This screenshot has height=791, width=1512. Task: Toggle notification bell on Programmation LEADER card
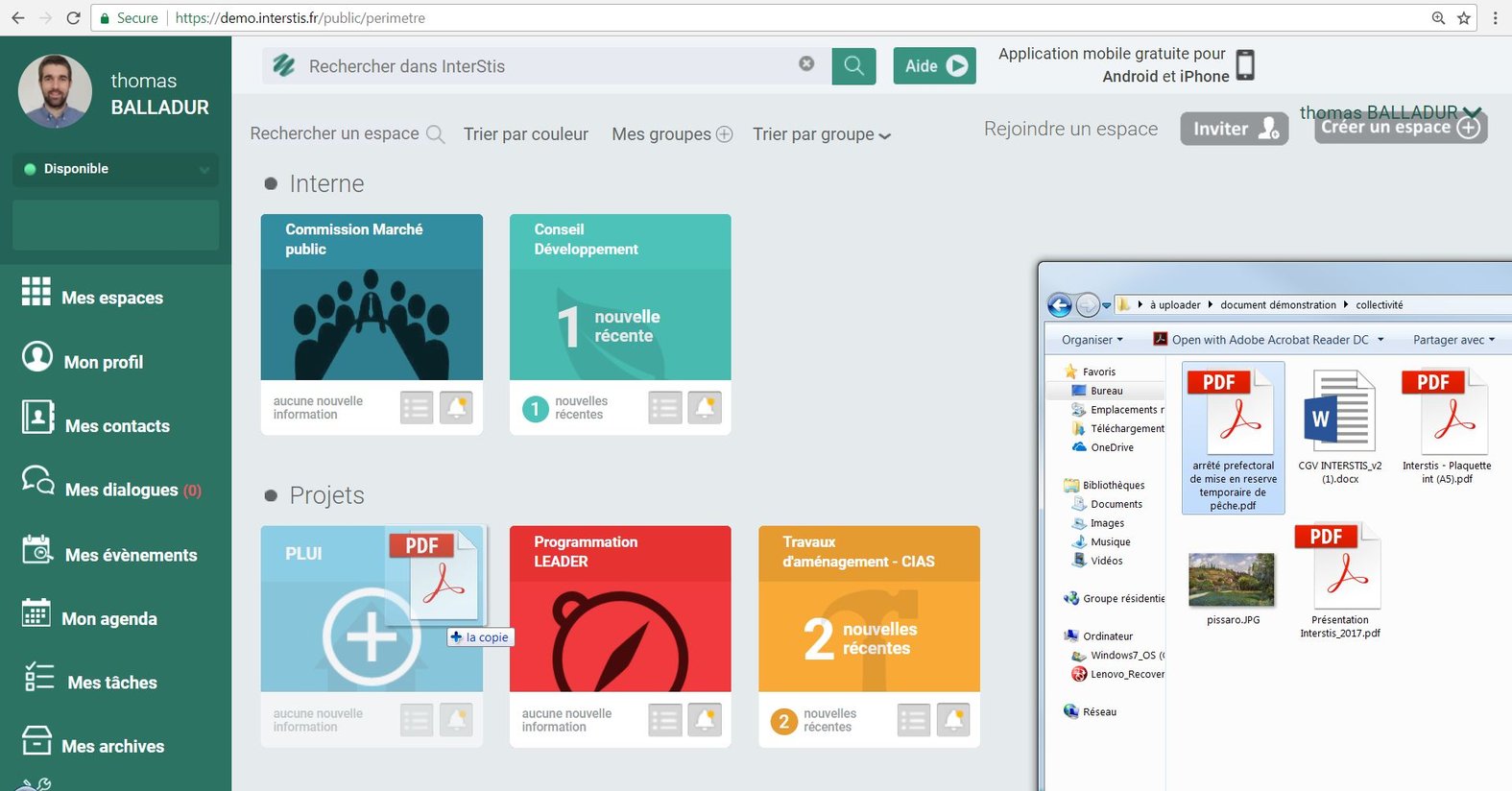[x=705, y=719]
